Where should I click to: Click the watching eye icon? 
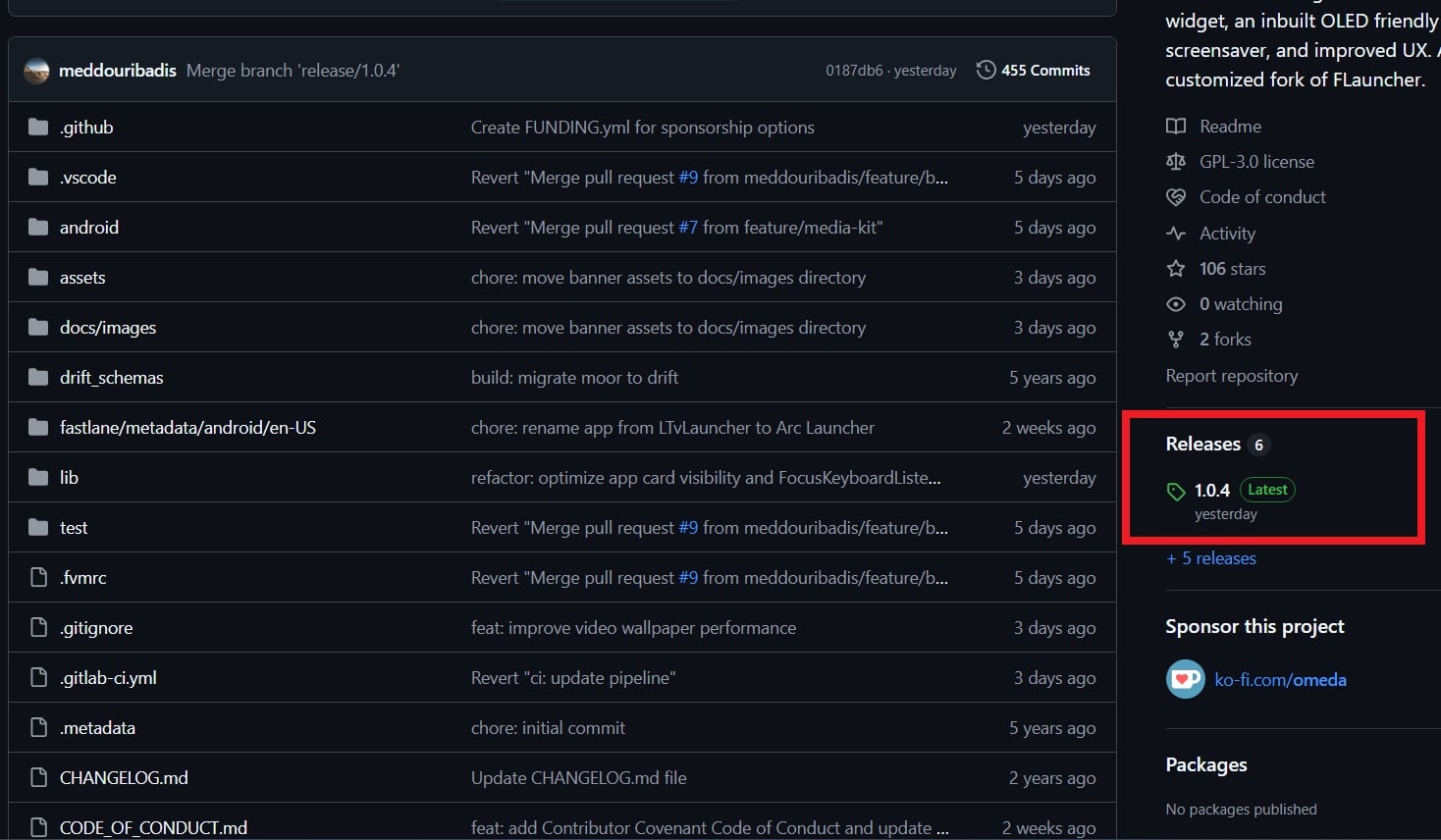(x=1176, y=304)
